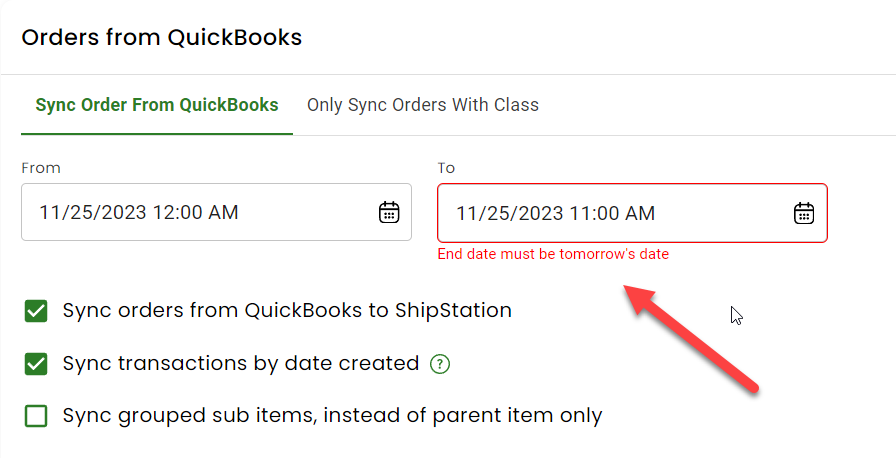Click the 11:00 AM time in To field
Screen dimensions: 896x458
pyautogui.click(x=612, y=214)
